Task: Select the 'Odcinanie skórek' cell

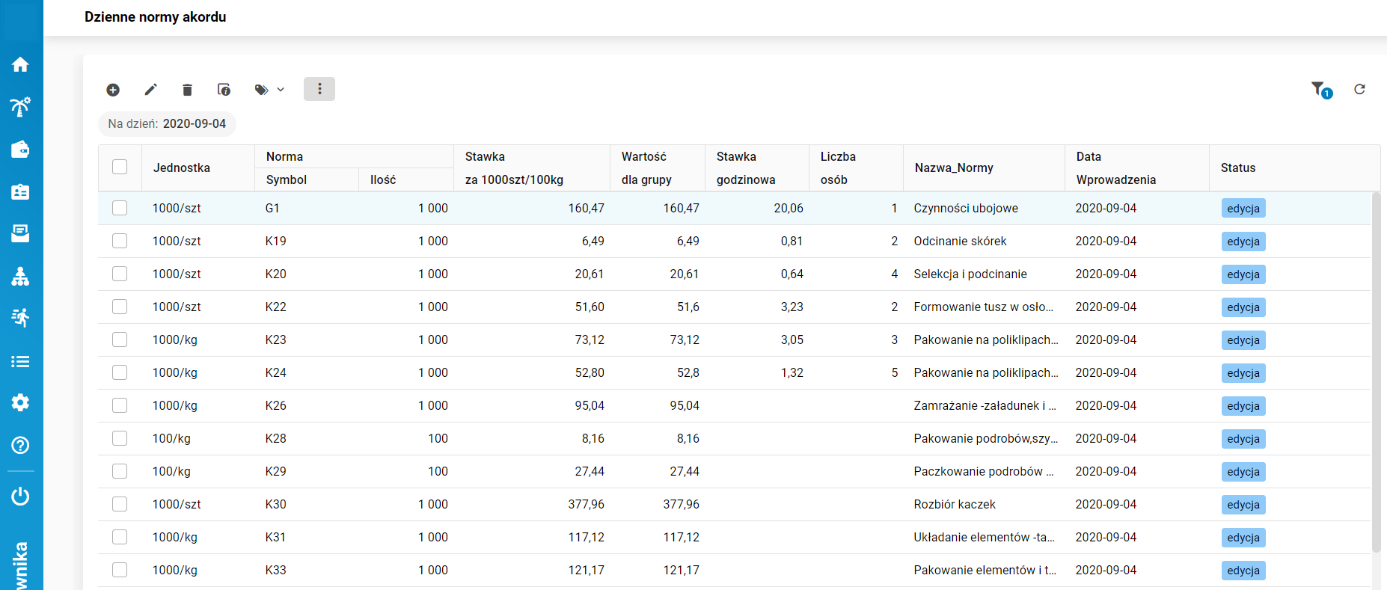Action: click(x=960, y=241)
